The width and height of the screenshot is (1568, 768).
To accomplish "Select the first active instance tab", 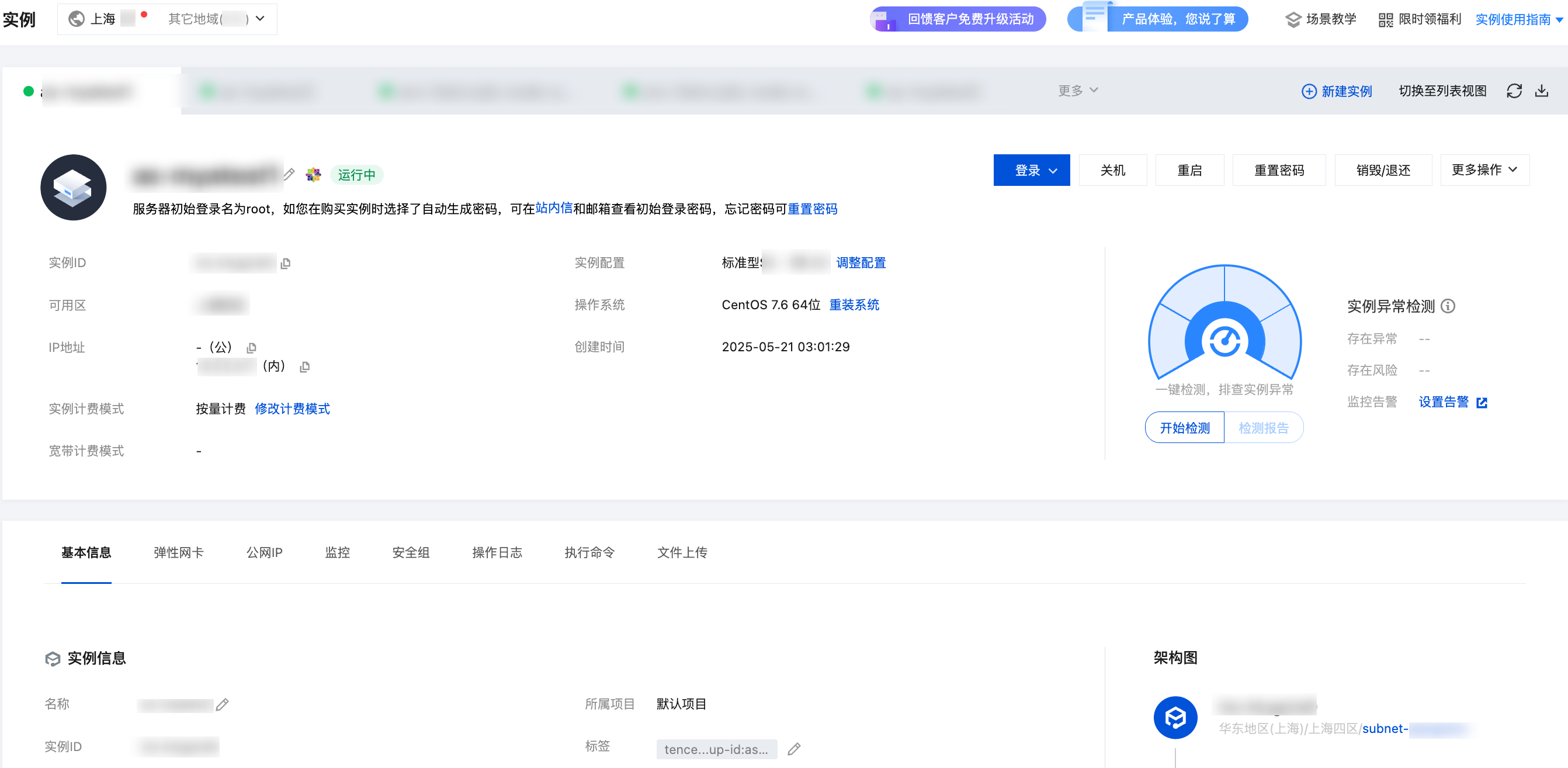I will [x=91, y=91].
